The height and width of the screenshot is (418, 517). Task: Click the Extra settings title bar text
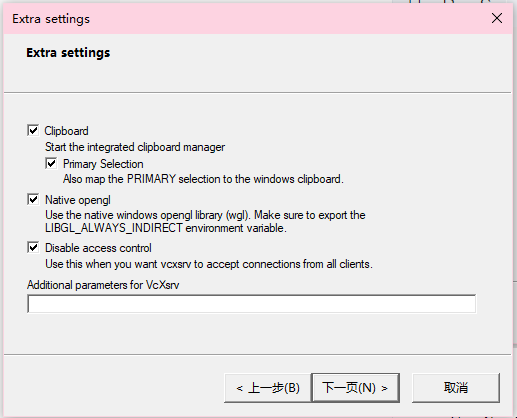[x=51, y=19]
